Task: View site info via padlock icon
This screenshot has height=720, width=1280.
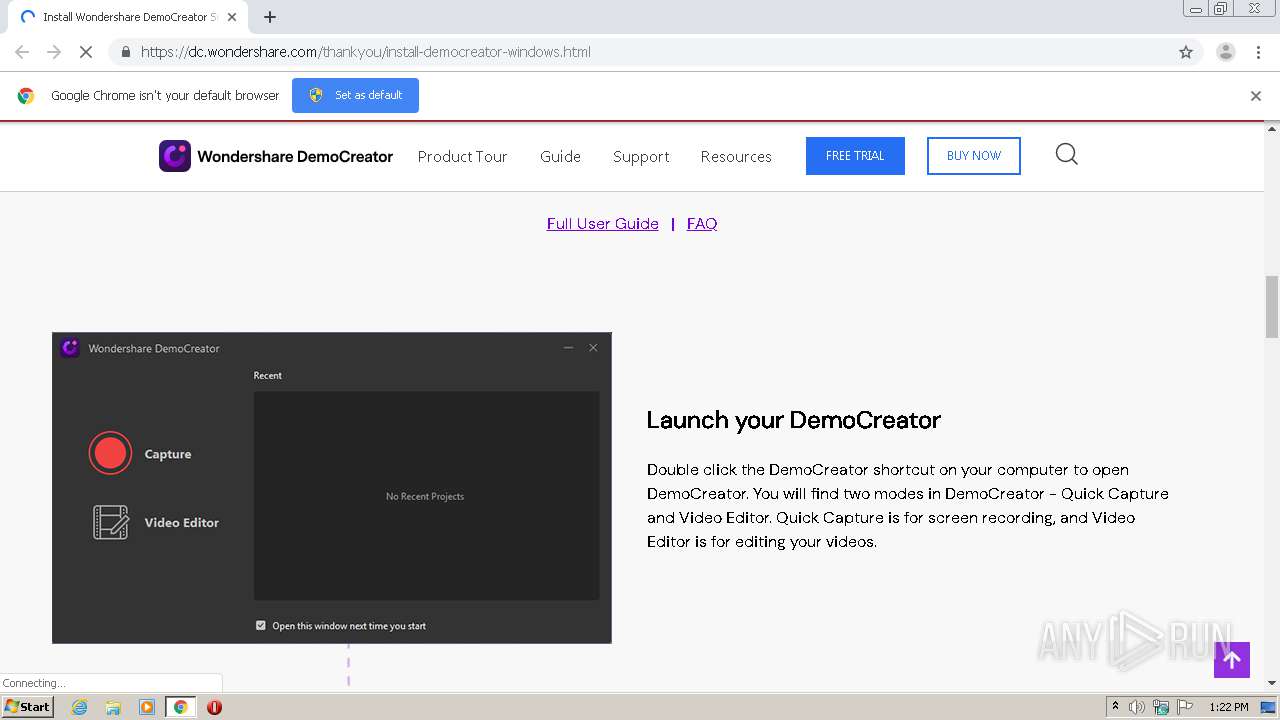Action: (x=125, y=52)
